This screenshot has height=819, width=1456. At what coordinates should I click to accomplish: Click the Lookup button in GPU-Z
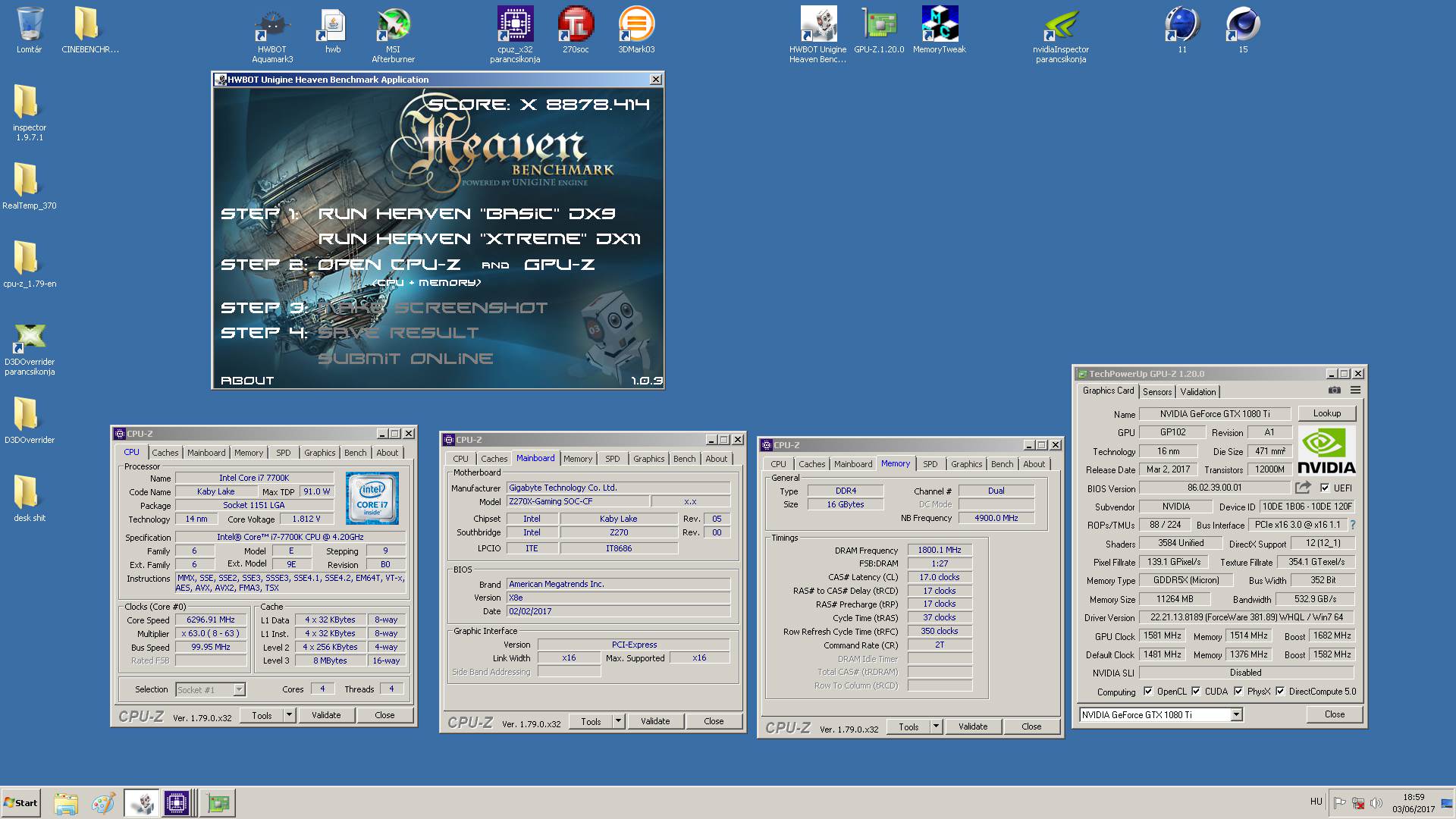click(1327, 413)
